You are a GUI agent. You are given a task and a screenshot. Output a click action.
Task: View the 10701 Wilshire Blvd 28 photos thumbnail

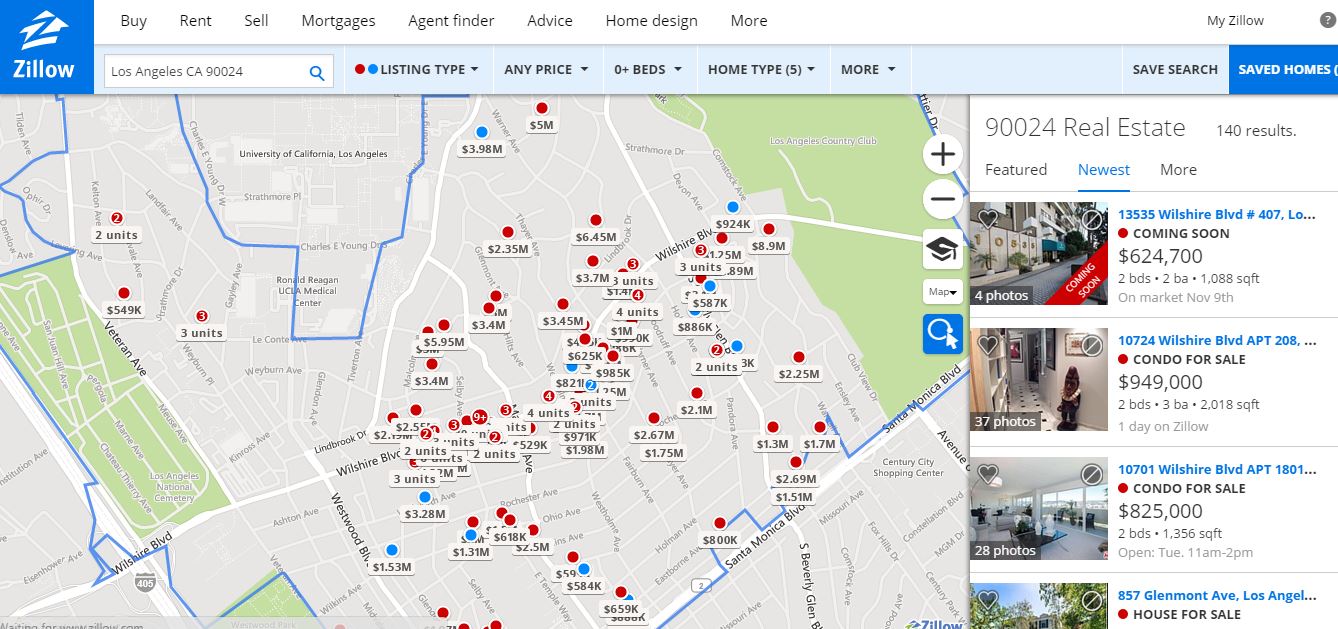(1039, 508)
